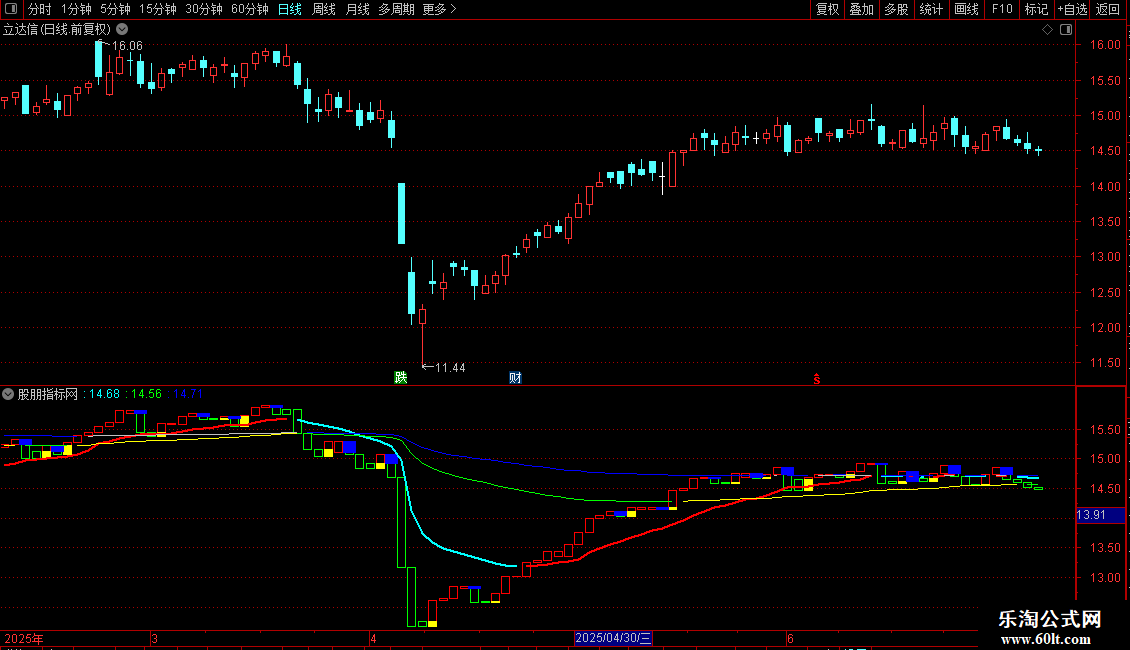Click the green indicator value 14.56
The width and height of the screenshot is (1130, 650).
[x=146, y=394]
